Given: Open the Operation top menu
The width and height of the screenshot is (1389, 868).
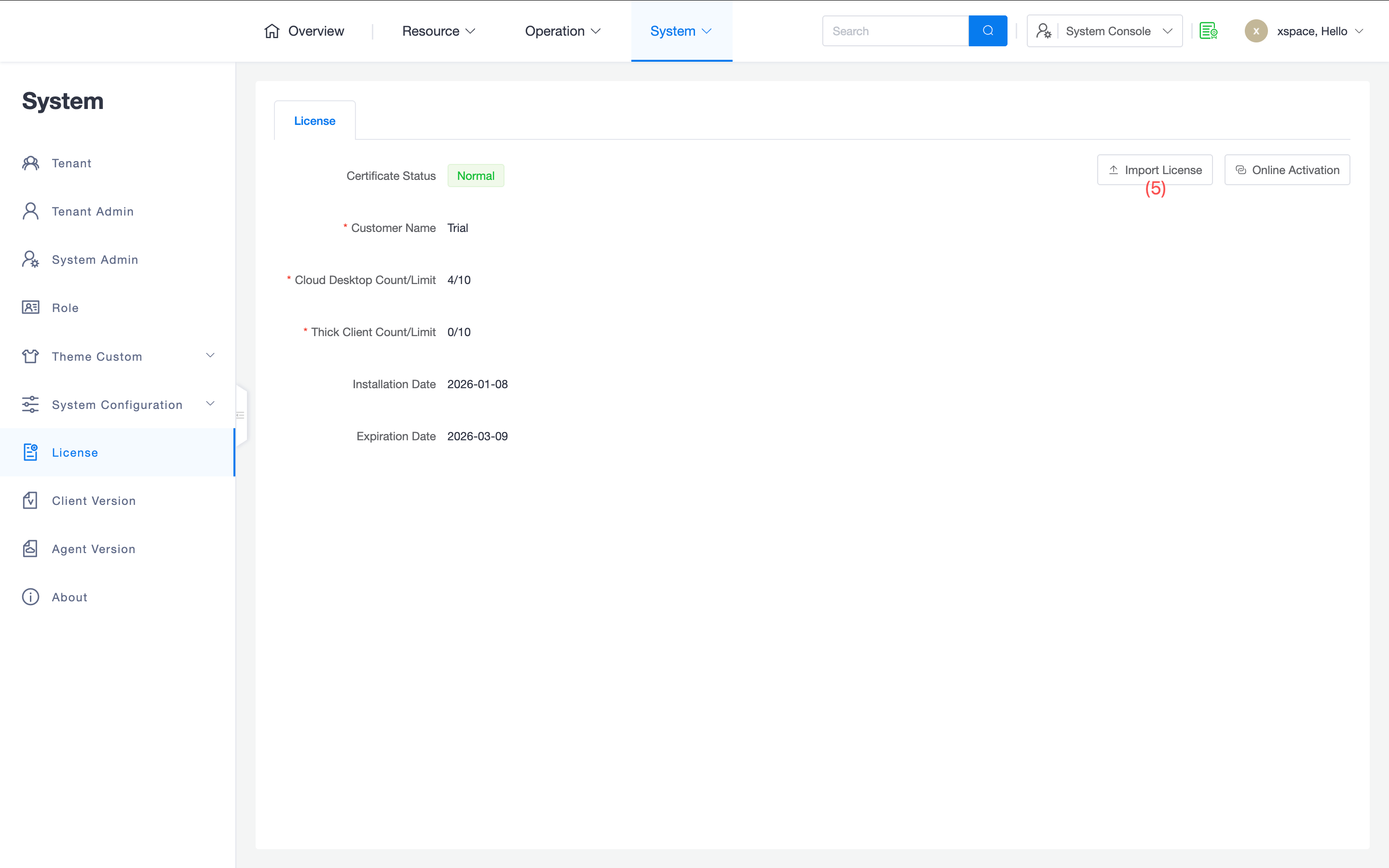Looking at the screenshot, I should pos(562,31).
